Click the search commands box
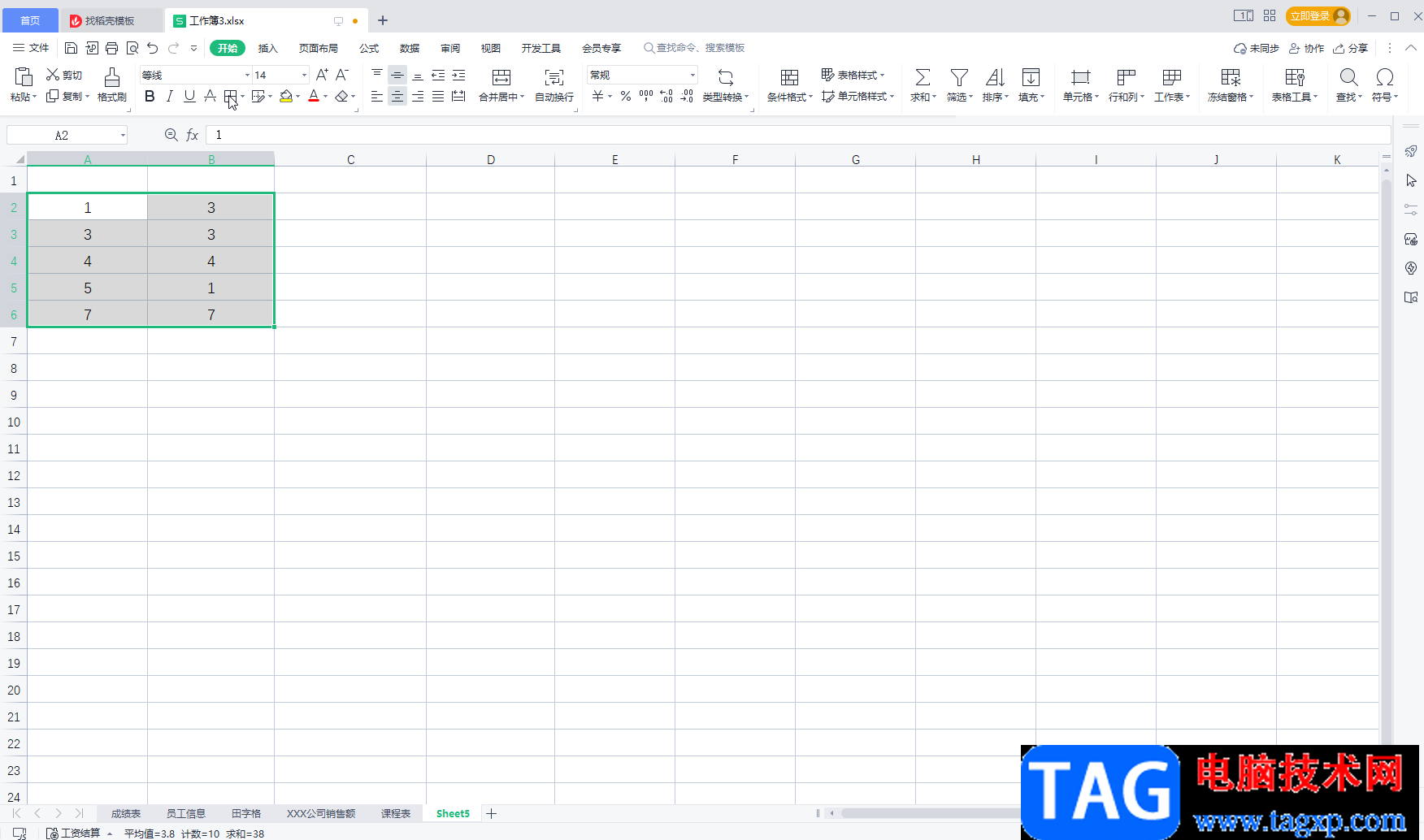Screen dimensions: 1424x840 (x=695, y=48)
